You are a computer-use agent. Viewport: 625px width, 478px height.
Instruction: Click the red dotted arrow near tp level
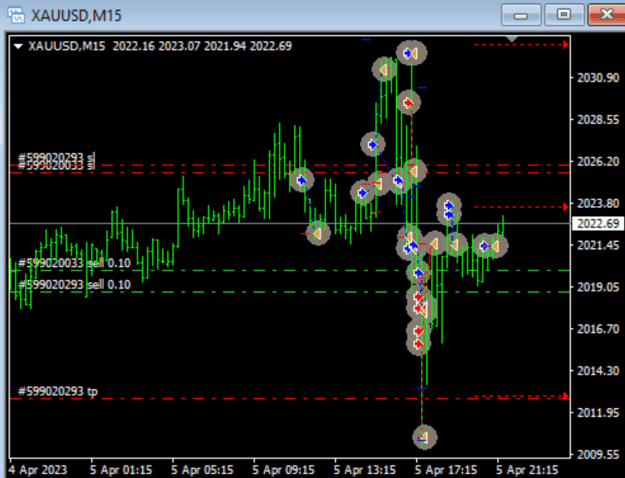click(565, 396)
